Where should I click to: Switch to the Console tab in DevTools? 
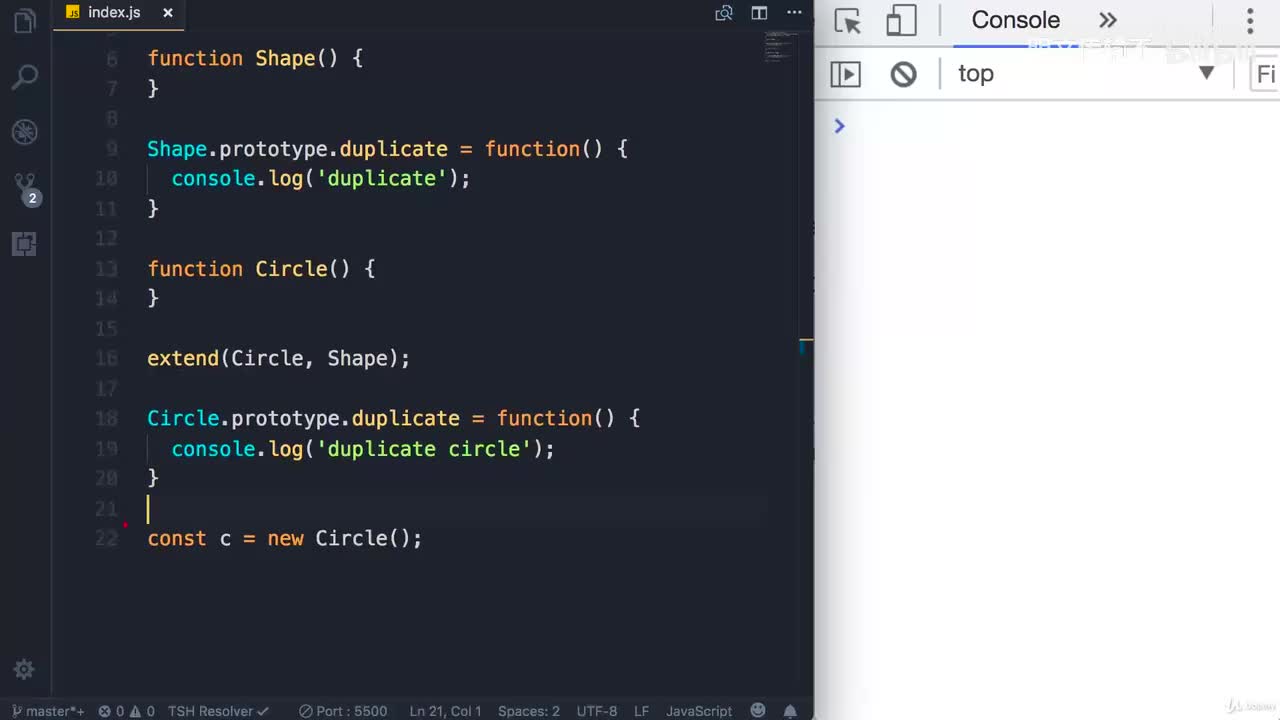pyautogui.click(x=1015, y=21)
